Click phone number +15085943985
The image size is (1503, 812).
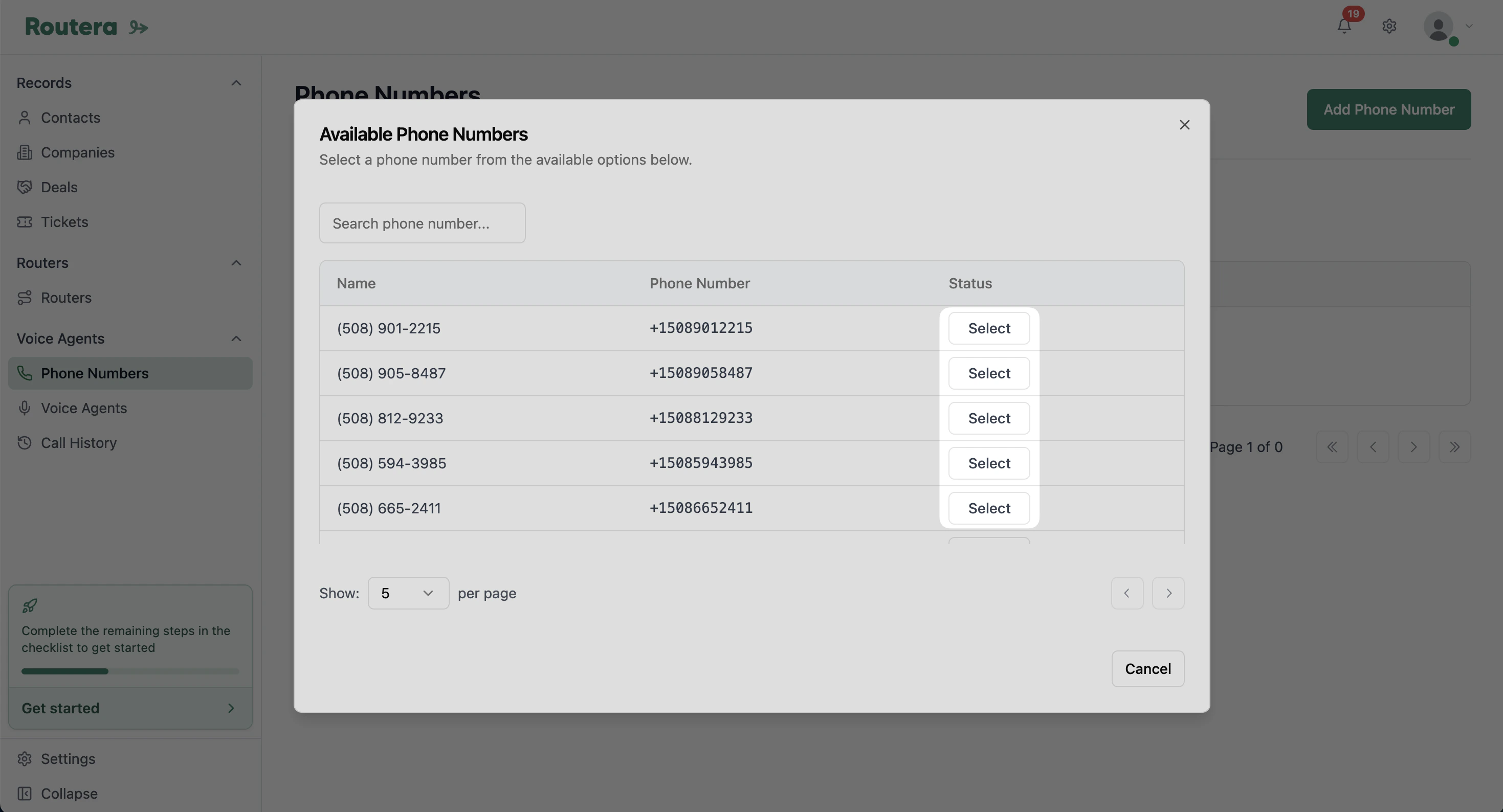(x=701, y=463)
